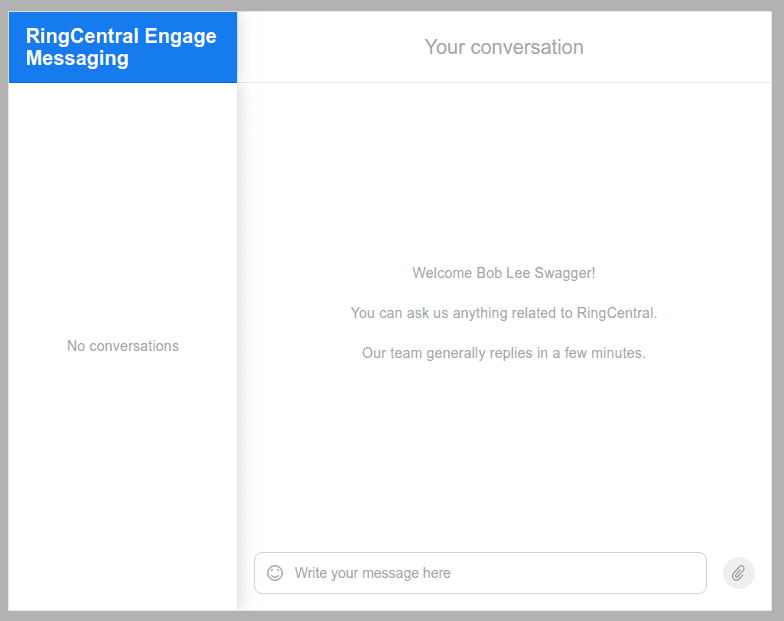Click the 'Welcome Bob Lee Swagger!' greeting
784x621 pixels.
click(503, 273)
